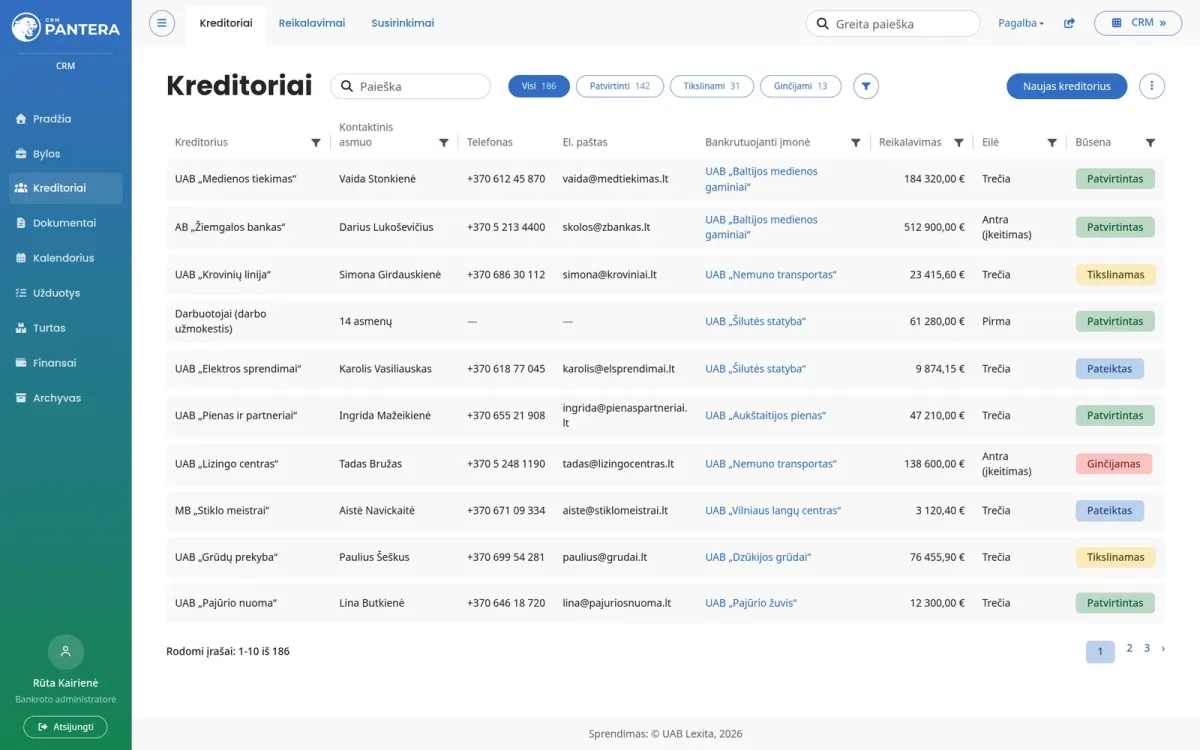
Task: Click the Atsijungti logout button
Action: (66, 727)
